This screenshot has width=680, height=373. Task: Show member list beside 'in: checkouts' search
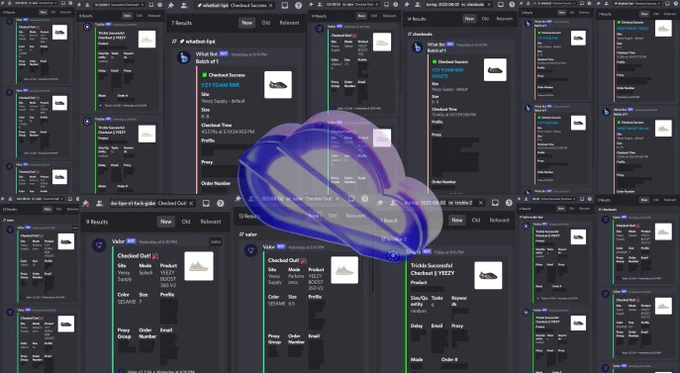pyautogui.click(x=419, y=4)
